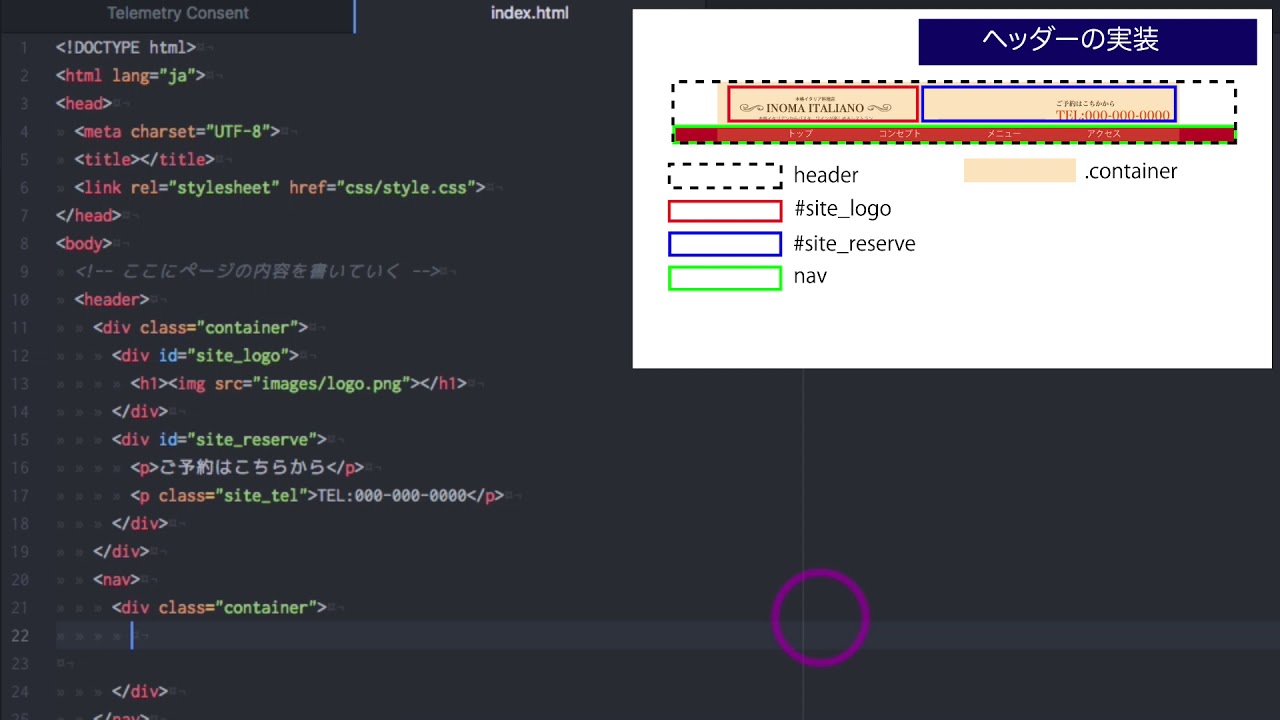This screenshot has height=720, width=1280.
Task: Switch to the index.html tab
Action: tap(529, 13)
